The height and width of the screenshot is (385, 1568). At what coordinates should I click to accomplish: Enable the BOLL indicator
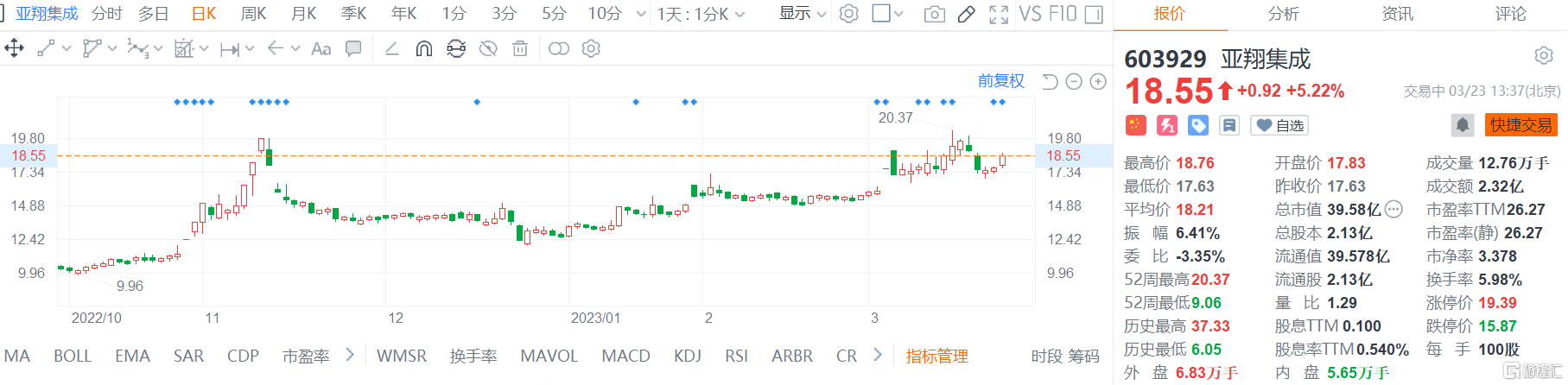pyautogui.click(x=73, y=356)
